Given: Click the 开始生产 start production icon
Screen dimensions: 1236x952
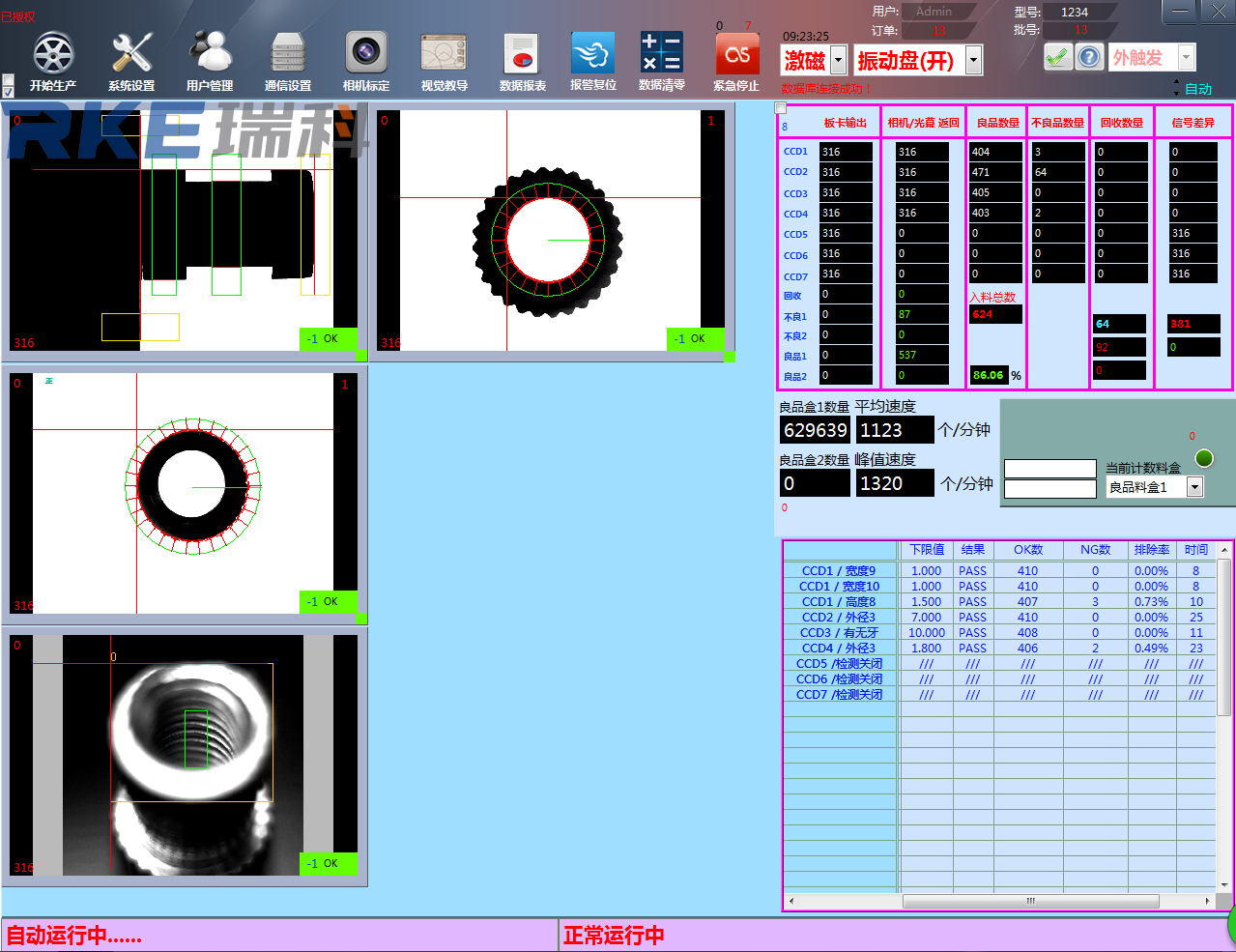Looking at the screenshot, I should [53, 54].
